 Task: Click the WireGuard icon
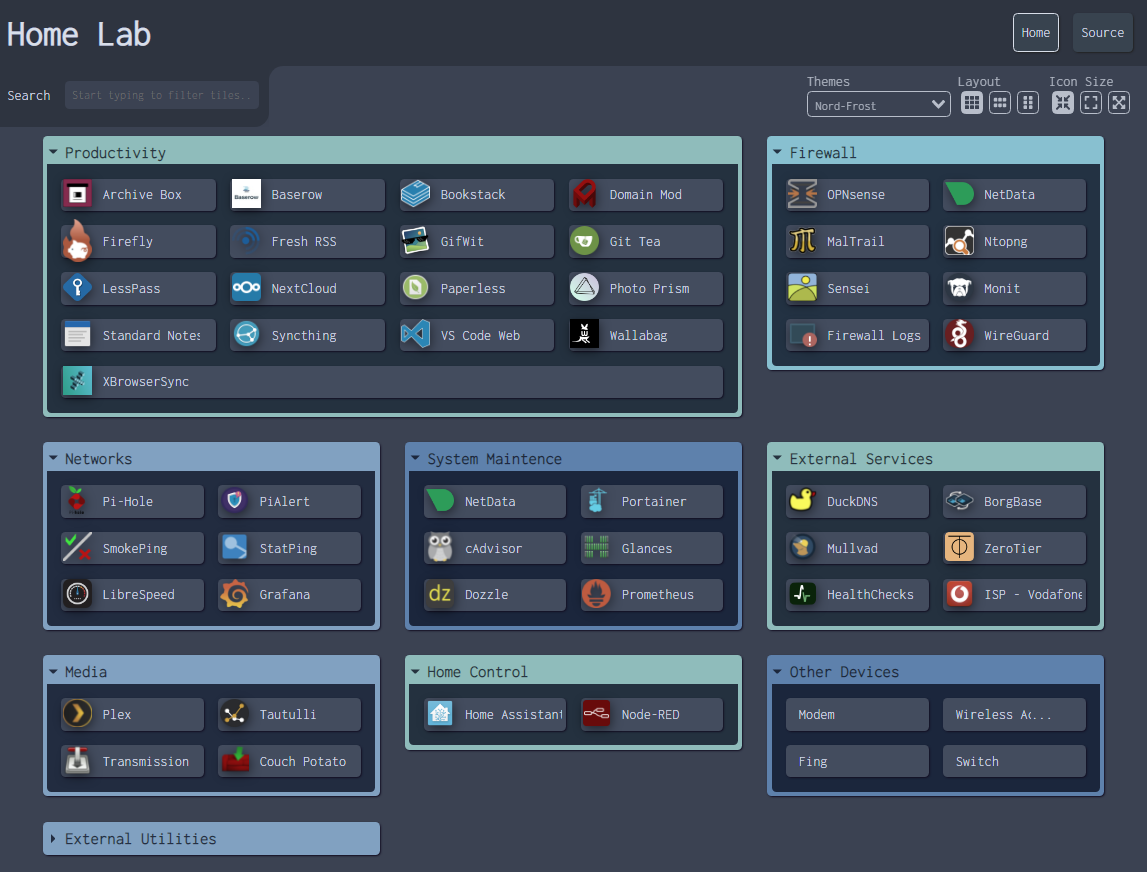pos(959,335)
